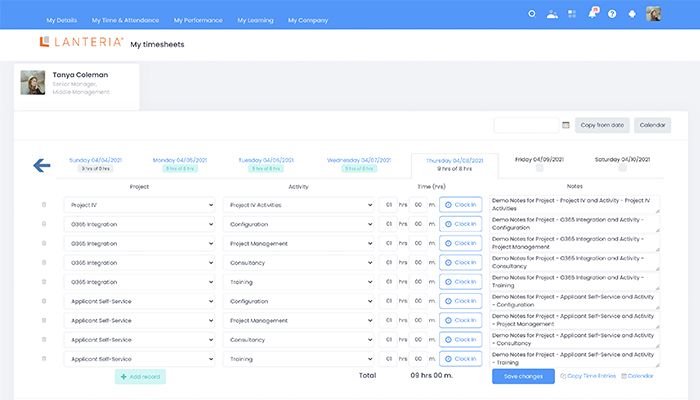Click the notifications bell icon

[x=592, y=14]
